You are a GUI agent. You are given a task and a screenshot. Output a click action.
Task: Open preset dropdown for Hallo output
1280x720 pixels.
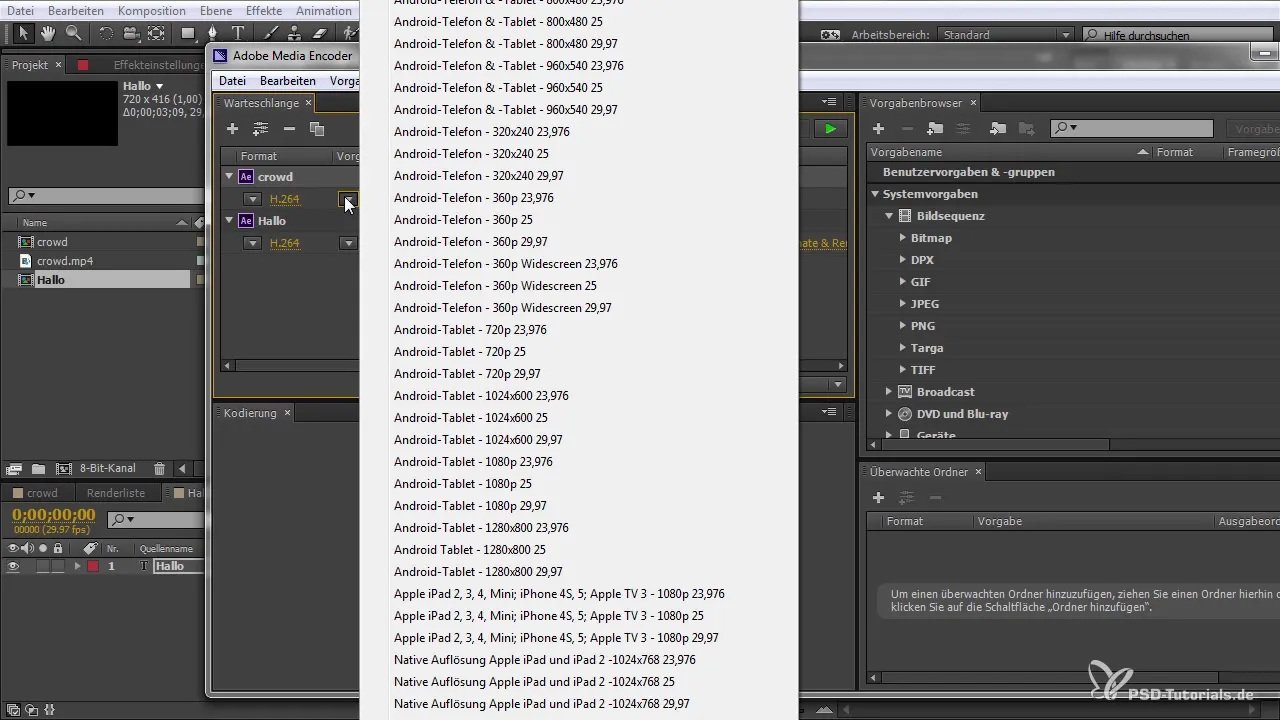[x=348, y=243]
